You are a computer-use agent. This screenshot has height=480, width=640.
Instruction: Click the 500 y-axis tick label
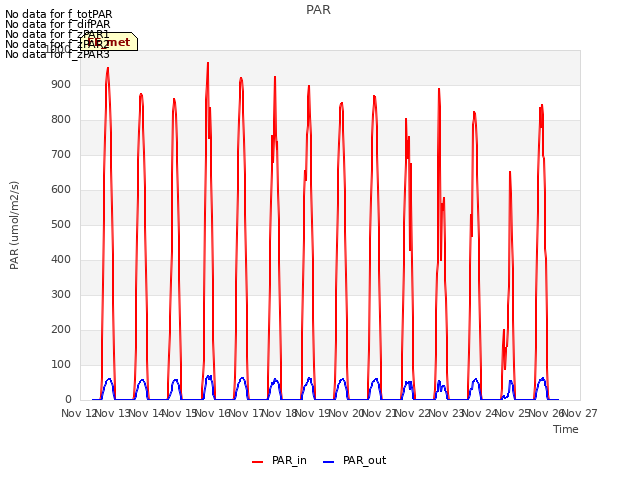(x=61, y=224)
